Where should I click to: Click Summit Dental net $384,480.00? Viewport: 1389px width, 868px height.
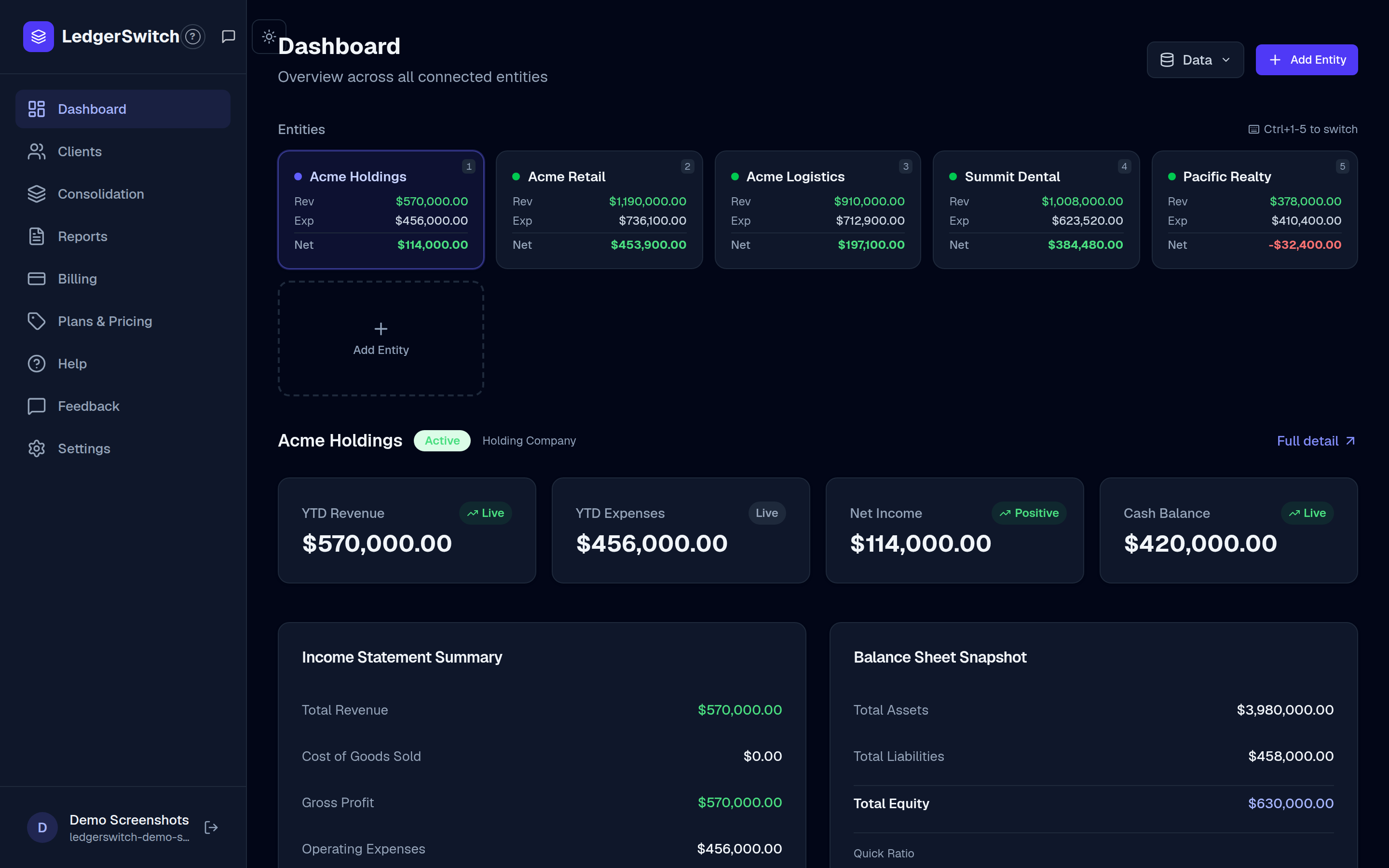point(1085,245)
